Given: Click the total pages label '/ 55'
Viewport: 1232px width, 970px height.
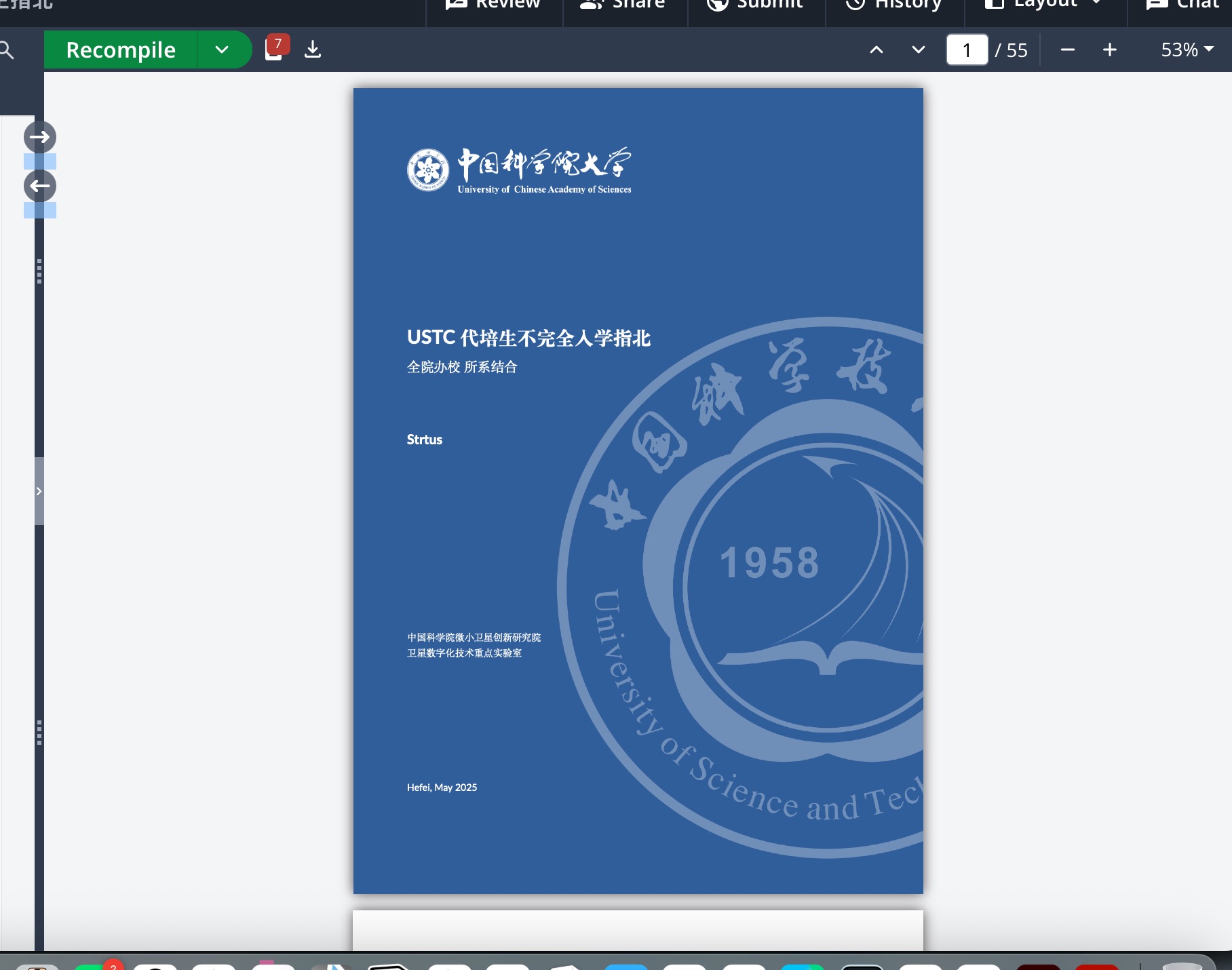Looking at the screenshot, I should point(1012,50).
